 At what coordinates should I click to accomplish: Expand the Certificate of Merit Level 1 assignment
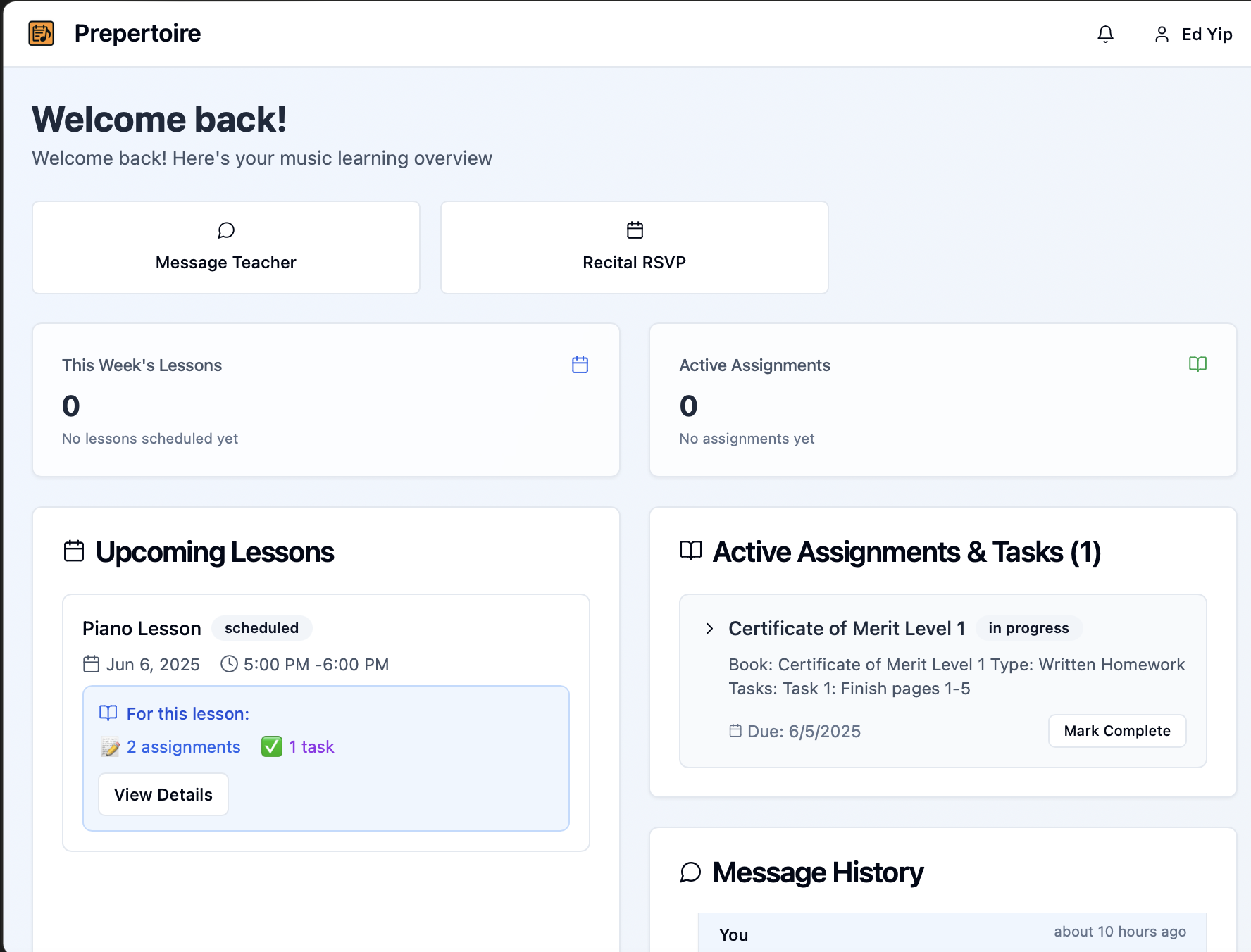click(x=709, y=628)
